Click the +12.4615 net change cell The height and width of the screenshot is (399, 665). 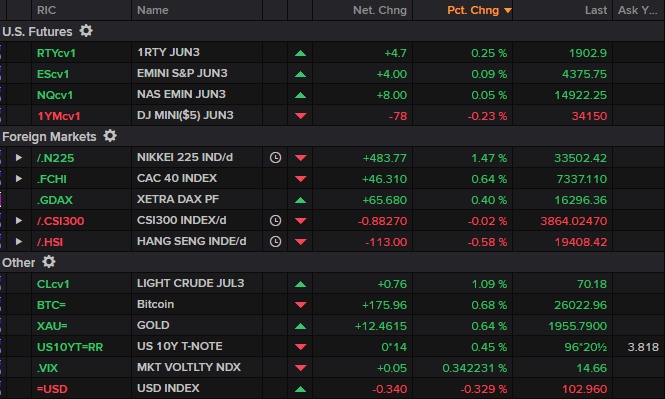(380, 326)
